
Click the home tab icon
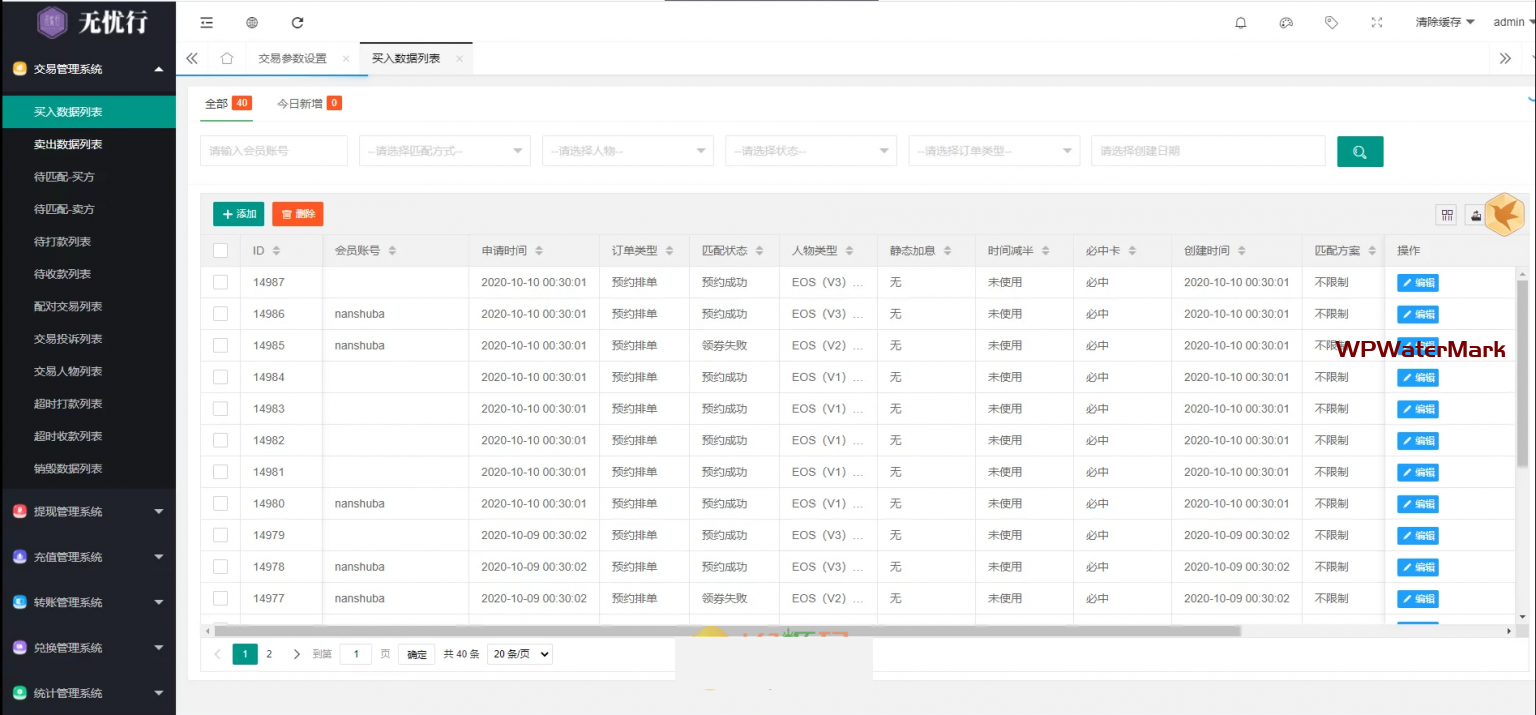227,58
